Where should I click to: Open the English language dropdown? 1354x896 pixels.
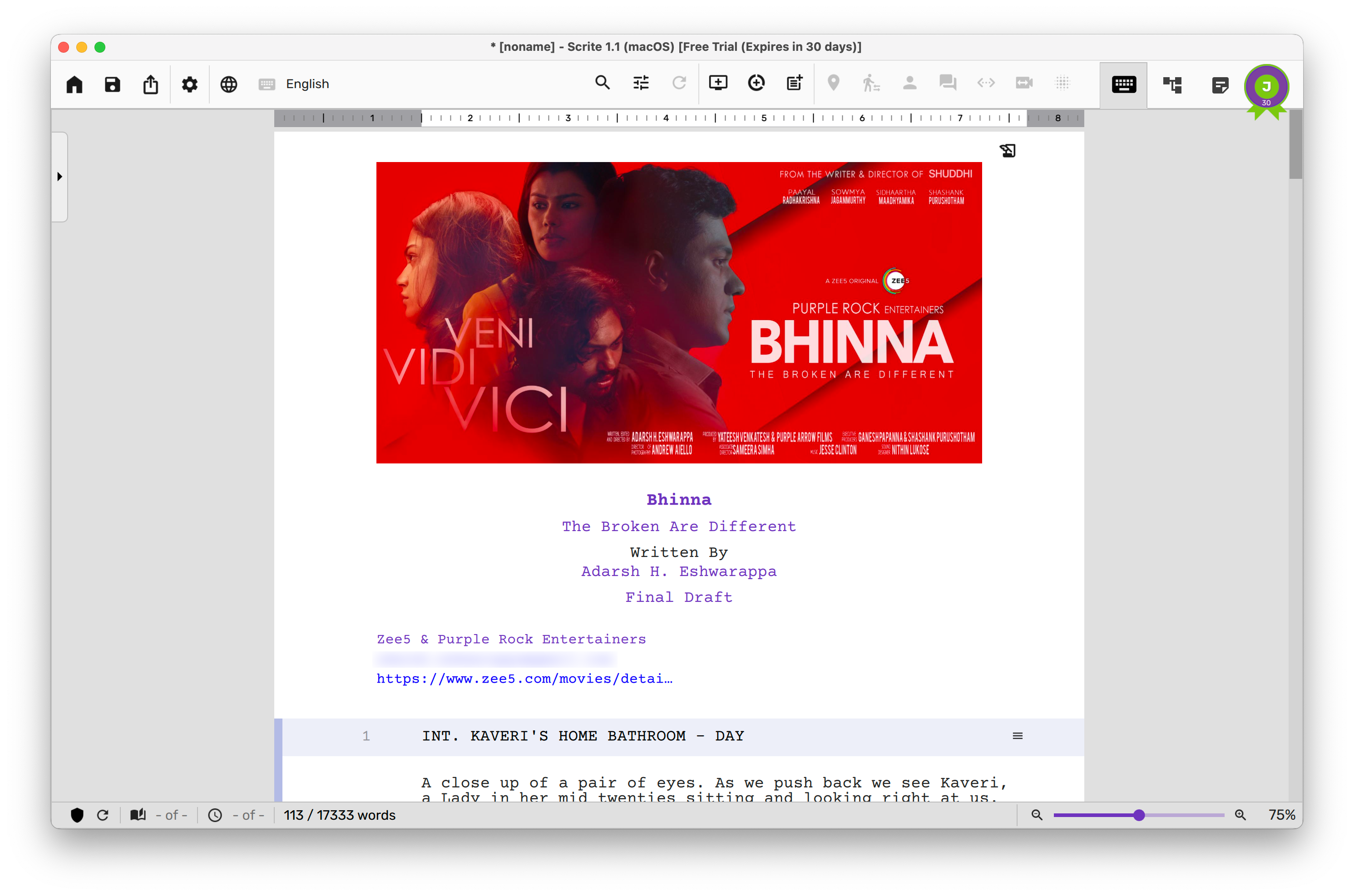tap(307, 84)
